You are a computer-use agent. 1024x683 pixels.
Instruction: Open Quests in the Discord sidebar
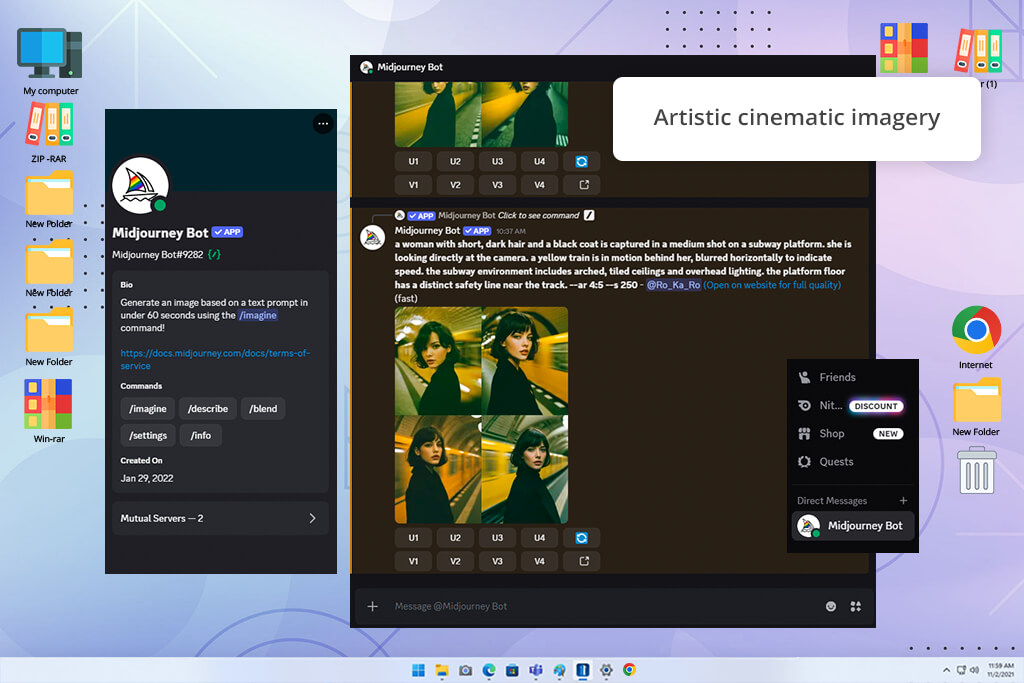click(x=852, y=462)
